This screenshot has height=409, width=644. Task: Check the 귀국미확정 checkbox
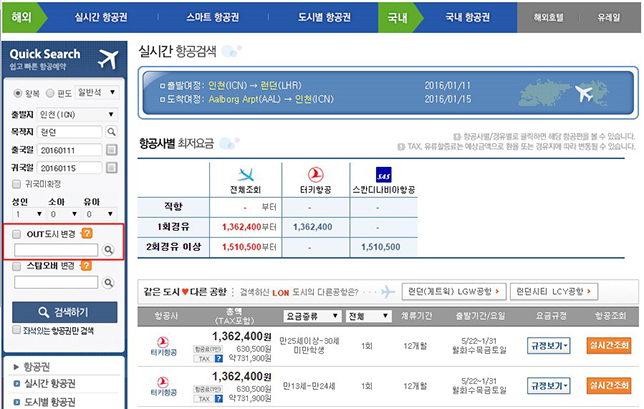[16, 184]
